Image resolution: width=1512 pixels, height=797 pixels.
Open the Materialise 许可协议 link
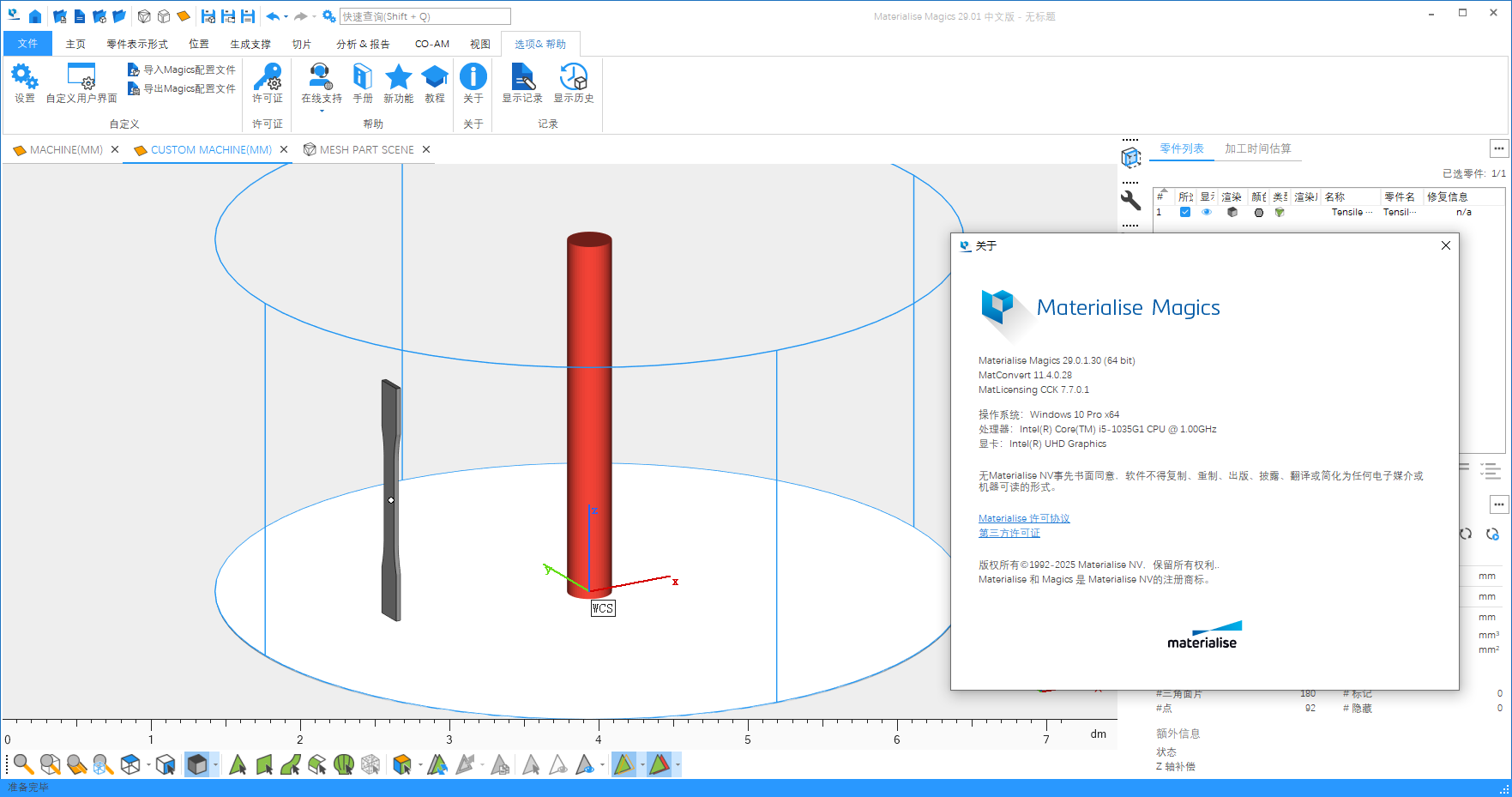(x=1023, y=518)
